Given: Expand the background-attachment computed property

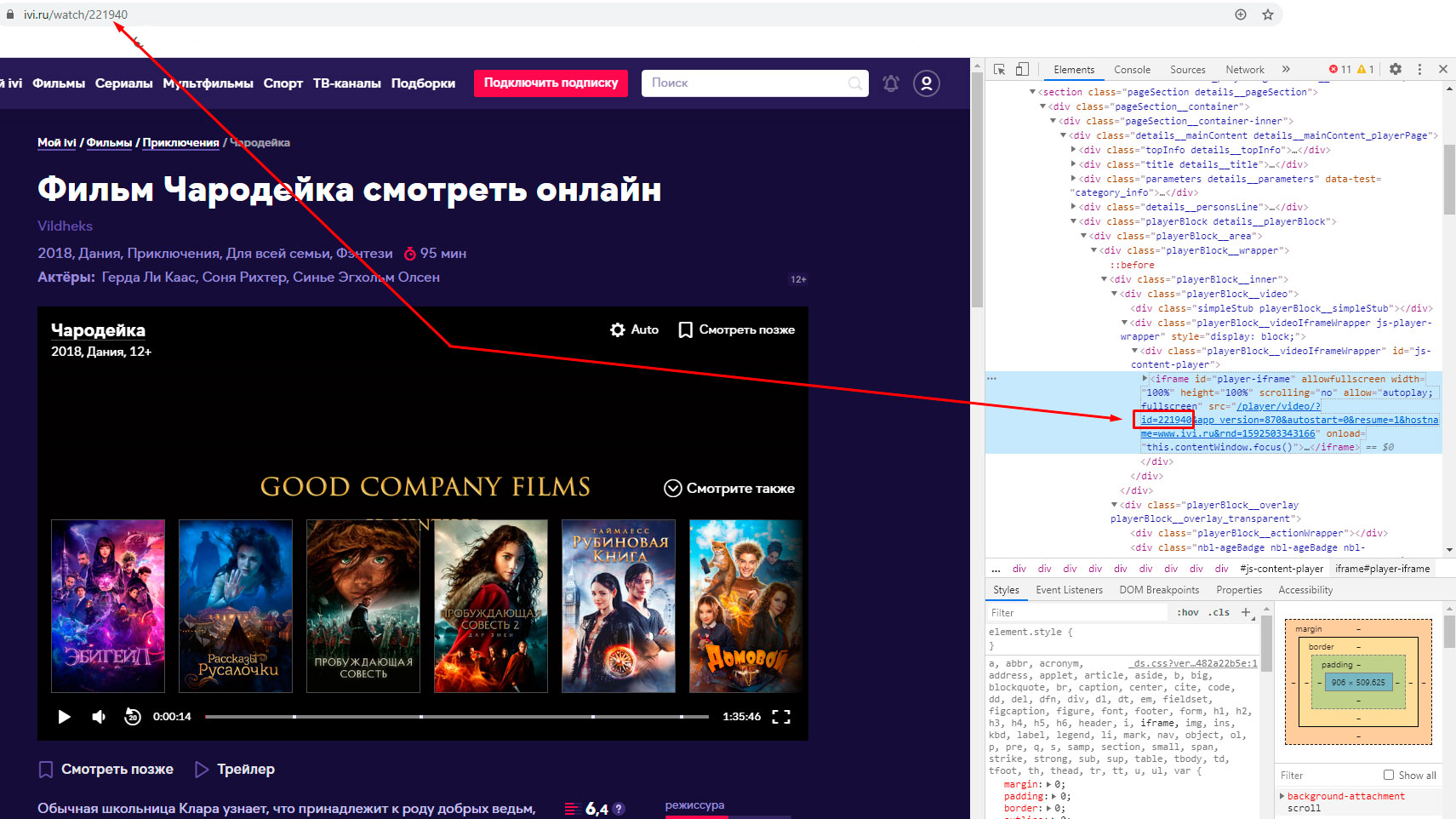Looking at the screenshot, I should [x=1282, y=796].
